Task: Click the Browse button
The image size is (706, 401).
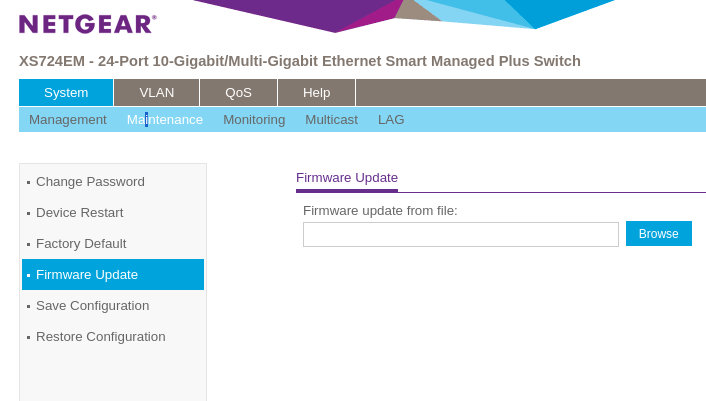Action: click(659, 234)
